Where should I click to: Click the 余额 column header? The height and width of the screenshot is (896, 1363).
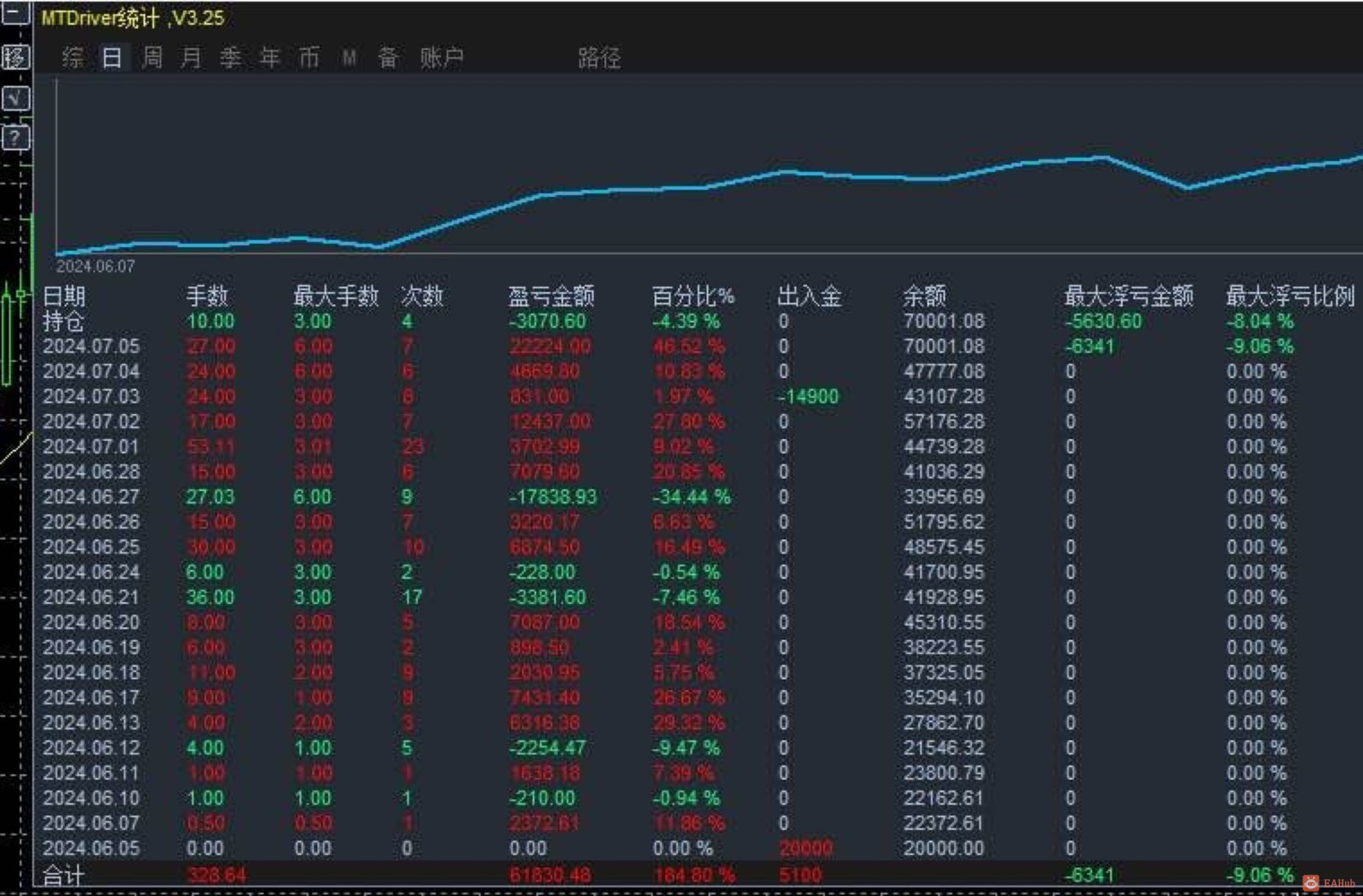(x=924, y=296)
